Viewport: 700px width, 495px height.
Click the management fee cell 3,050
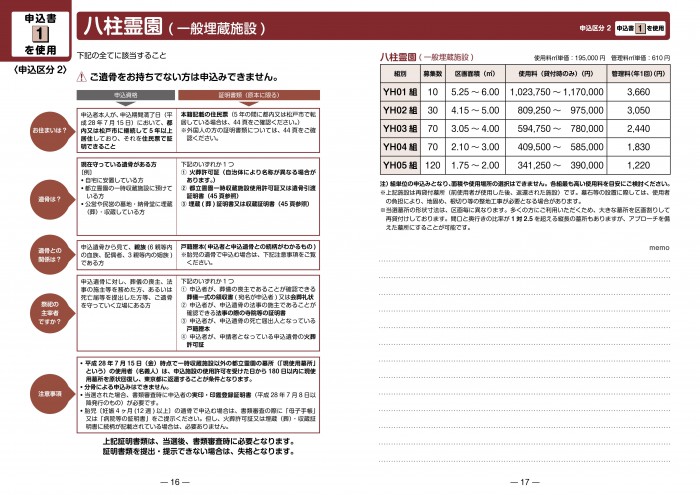pos(638,110)
